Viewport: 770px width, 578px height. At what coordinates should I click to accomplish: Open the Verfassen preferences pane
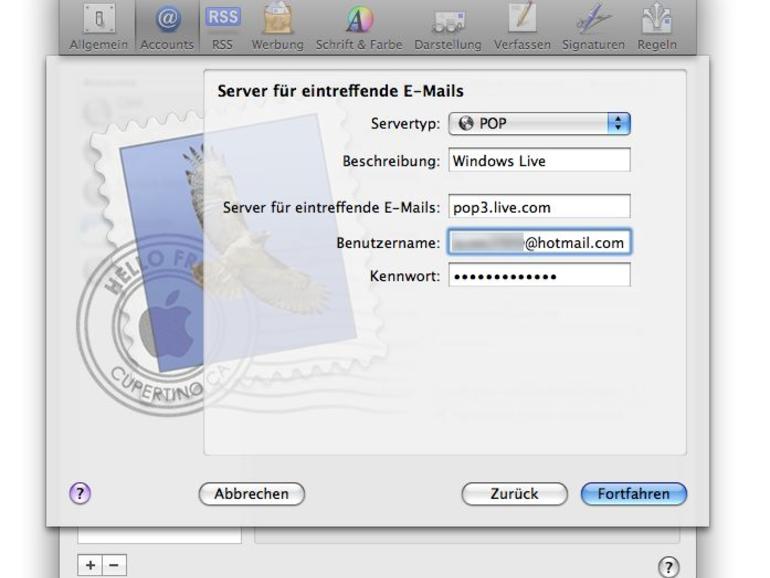click(522, 27)
